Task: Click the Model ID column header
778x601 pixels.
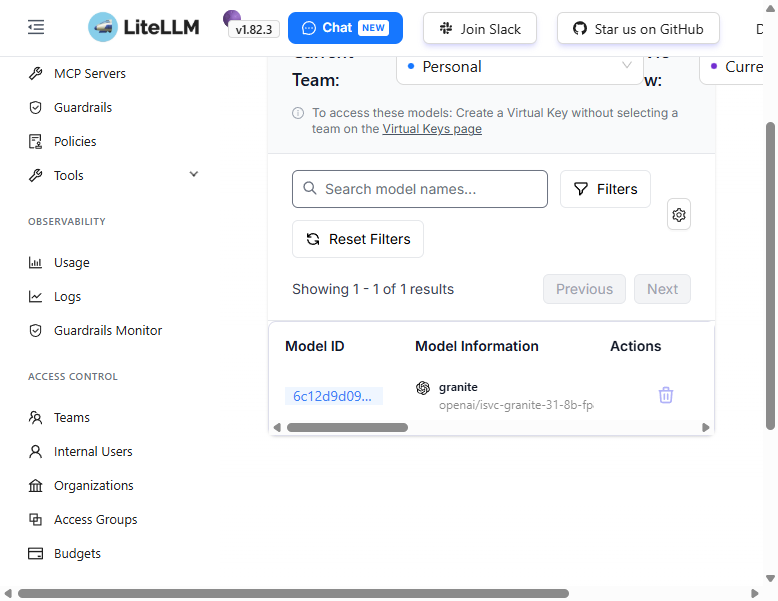Action: tap(315, 346)
